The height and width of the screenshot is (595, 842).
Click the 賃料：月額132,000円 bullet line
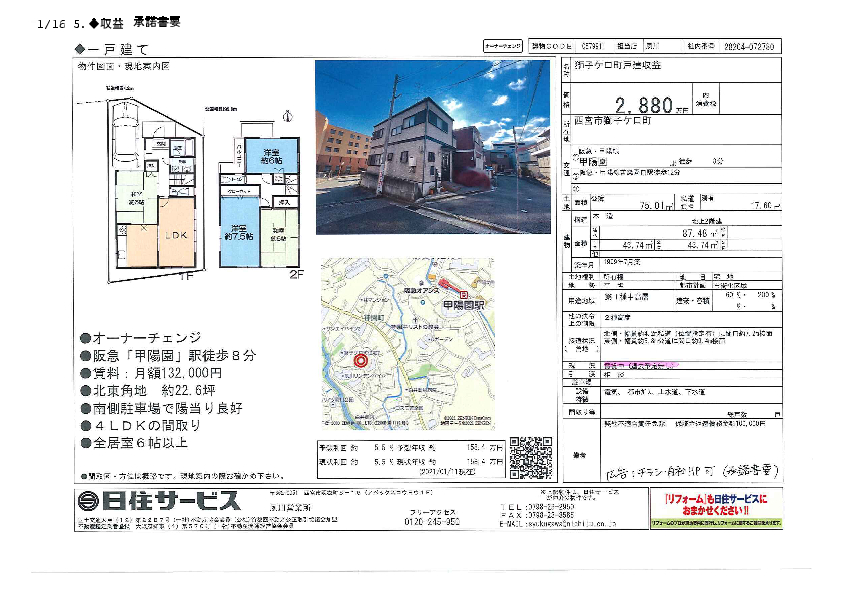coord(155,372)
